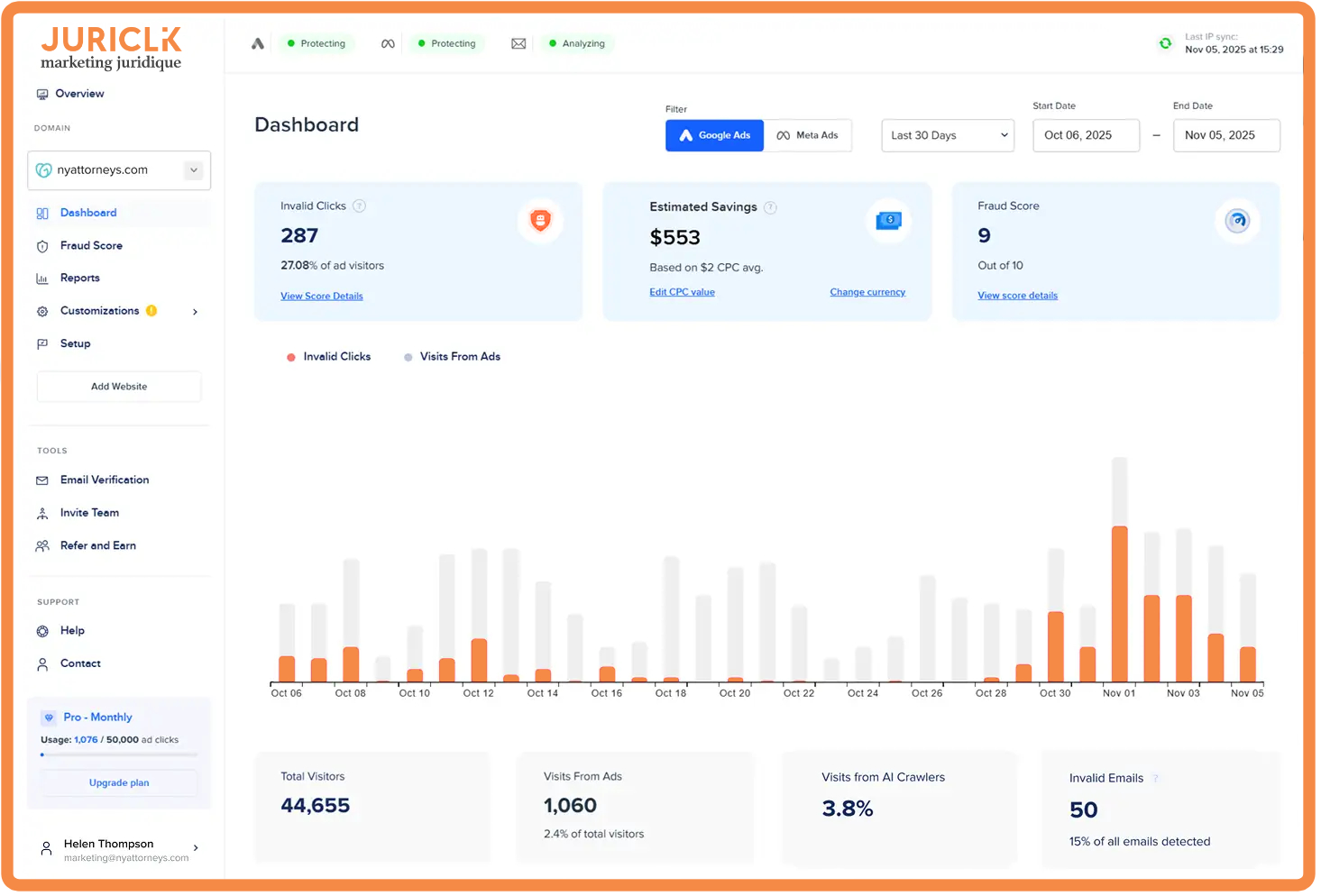Click the email envelope icon in top bar
Viewport: 1321px width, 896px height.
click(x=518, y=43)
